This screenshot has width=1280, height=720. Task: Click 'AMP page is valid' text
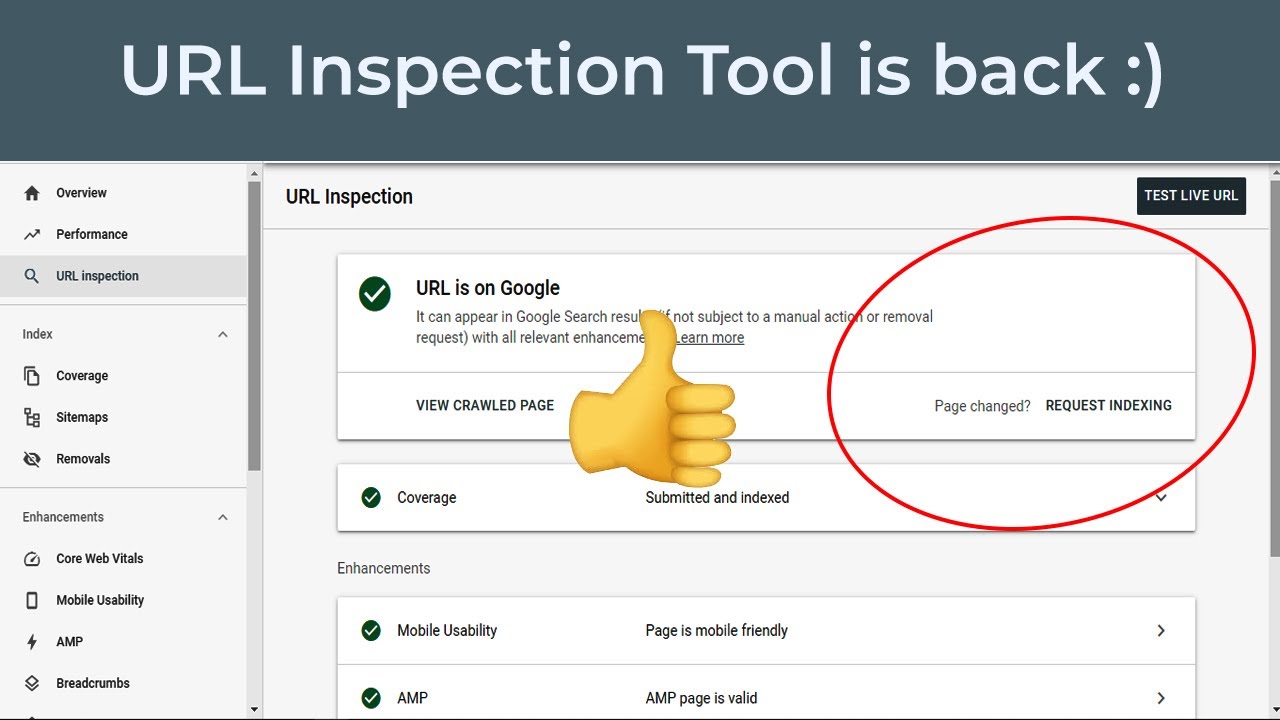pos(701,698)
